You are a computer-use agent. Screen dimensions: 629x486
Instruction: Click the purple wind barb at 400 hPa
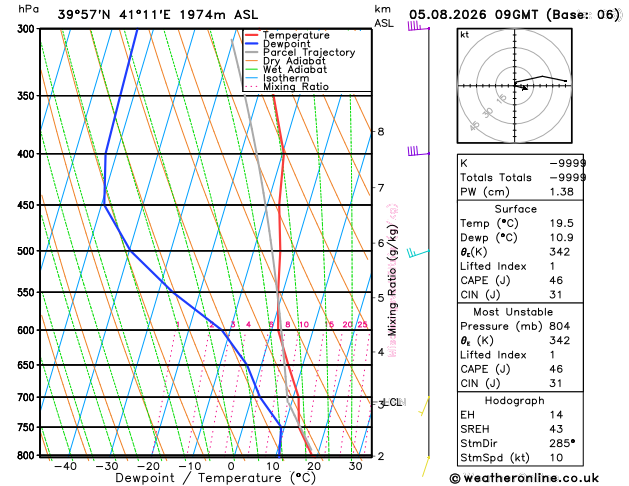[x=418, y=152]
